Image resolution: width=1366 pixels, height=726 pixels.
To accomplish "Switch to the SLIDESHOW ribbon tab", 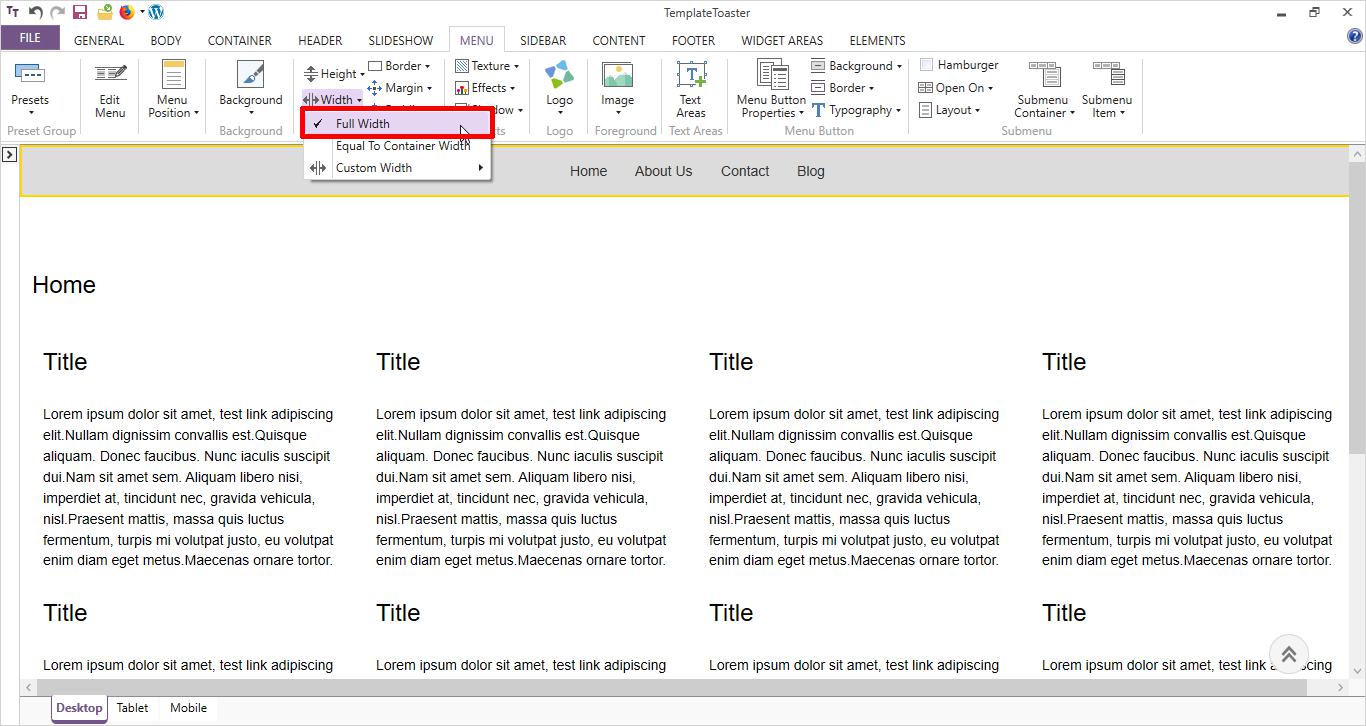I will (400, 41).
